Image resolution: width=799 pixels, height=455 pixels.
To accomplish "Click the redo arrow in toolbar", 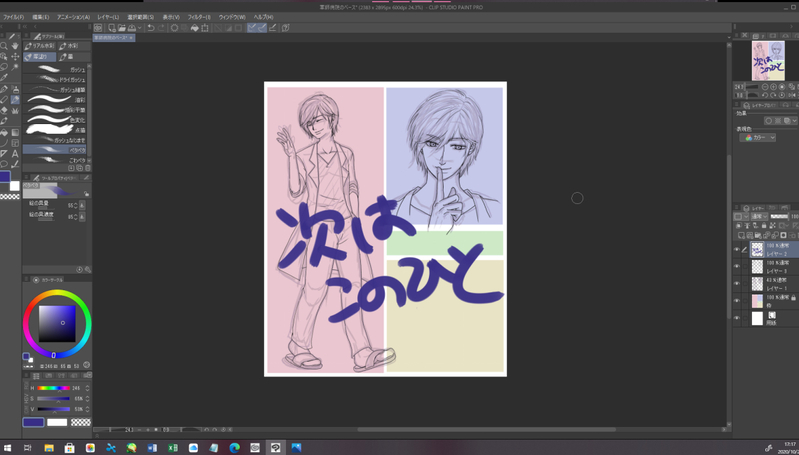I will point(161,28).
